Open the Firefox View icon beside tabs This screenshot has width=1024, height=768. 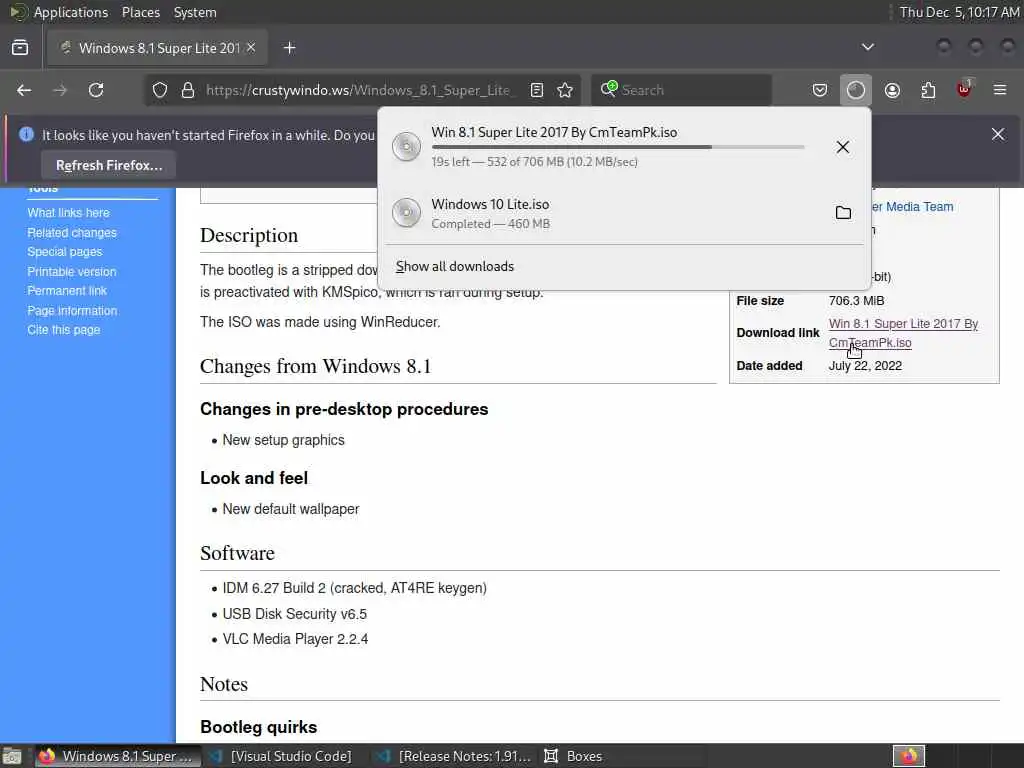(20, 48)
